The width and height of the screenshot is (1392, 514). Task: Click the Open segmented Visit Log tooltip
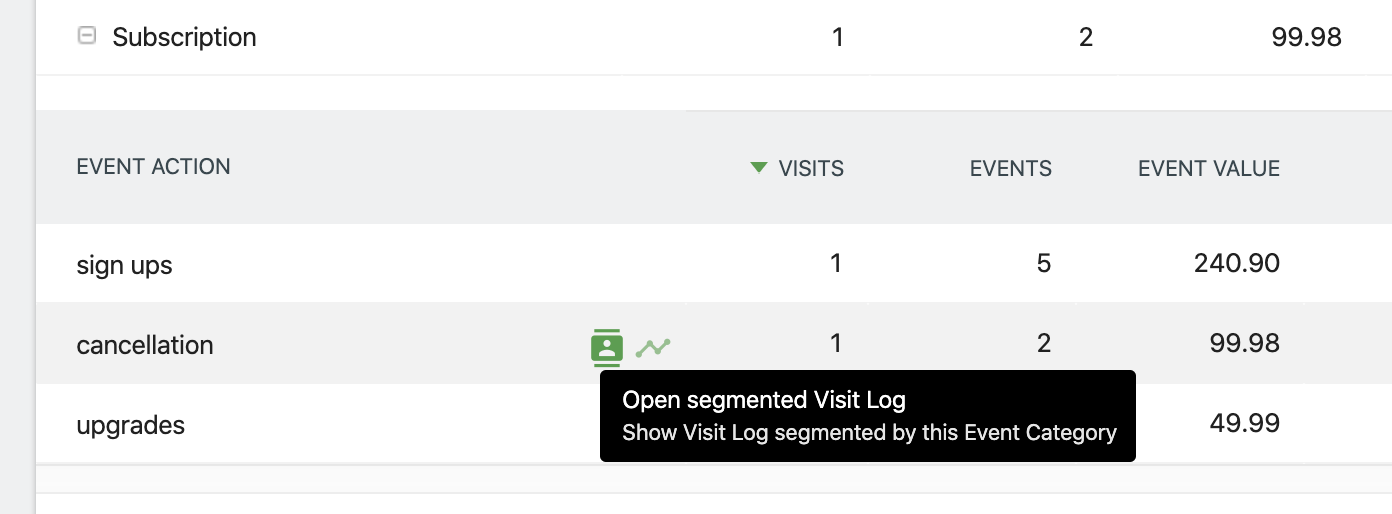pos(867,416)
